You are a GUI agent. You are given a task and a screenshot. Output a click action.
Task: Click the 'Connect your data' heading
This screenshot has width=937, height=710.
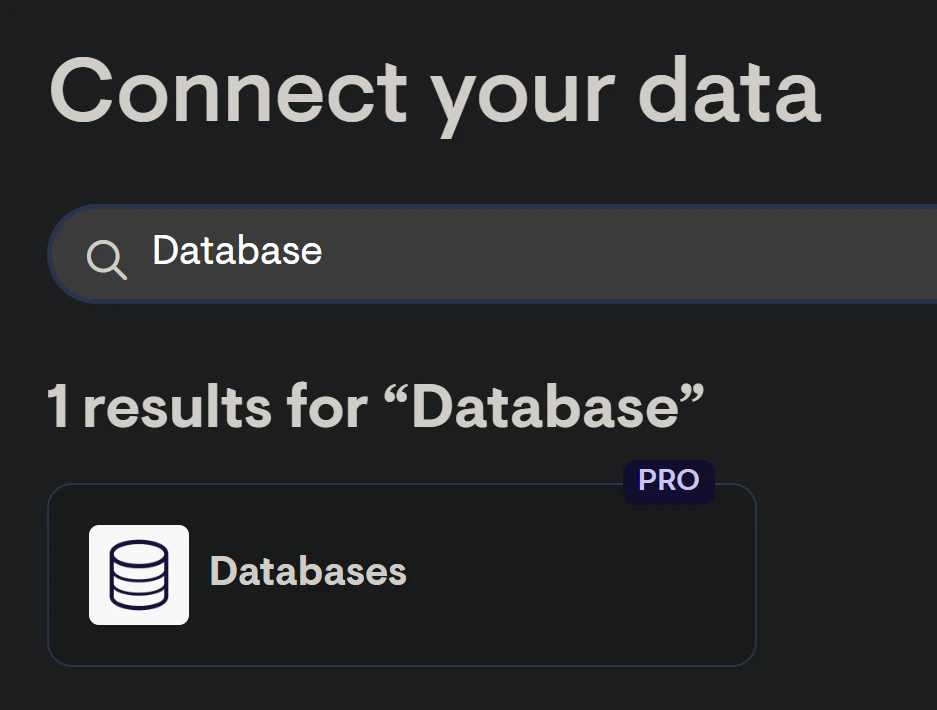pos(434,92)
